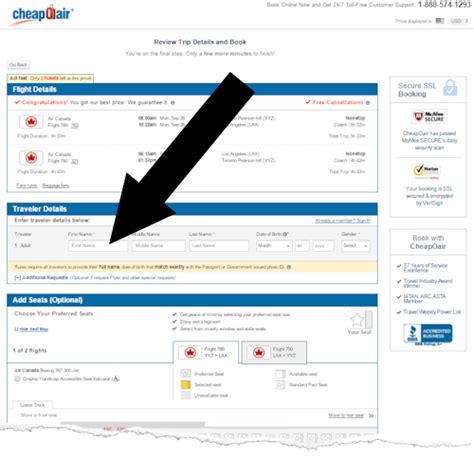Click the Go Back button
The height and width of the screenshot is (458, 474).
(x=18, y=65)
